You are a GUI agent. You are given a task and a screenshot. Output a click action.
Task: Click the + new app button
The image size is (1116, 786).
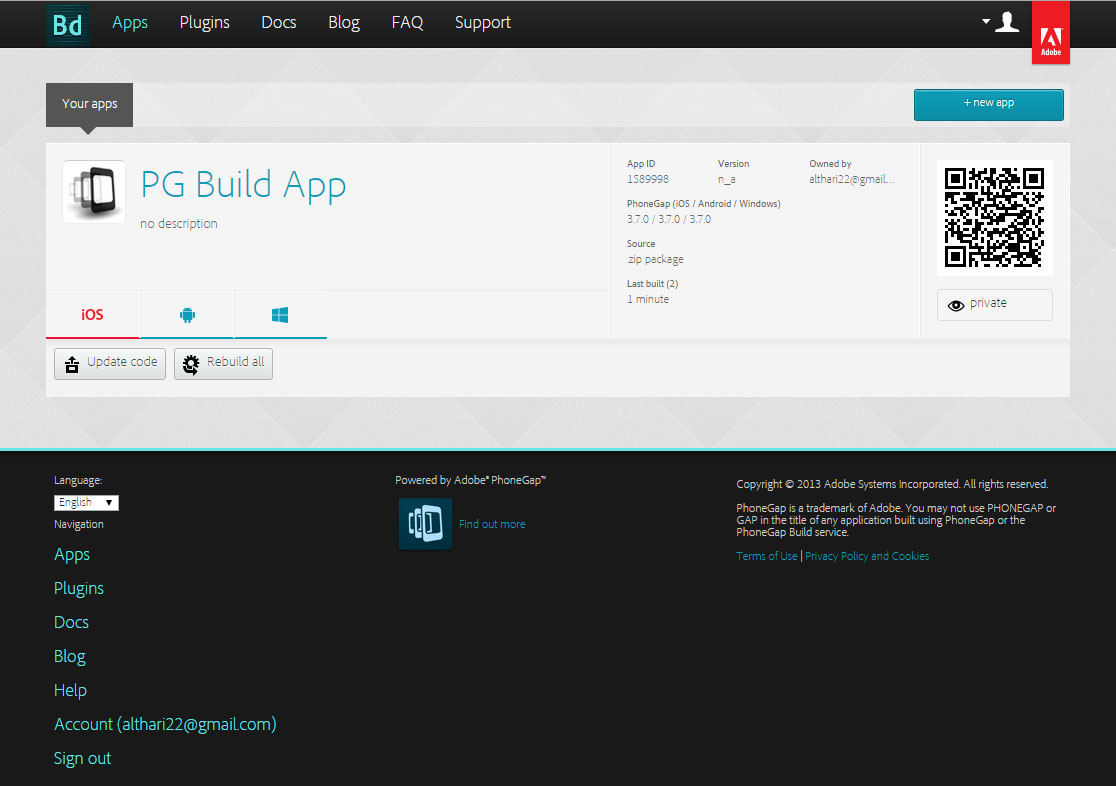click(989, 105)
